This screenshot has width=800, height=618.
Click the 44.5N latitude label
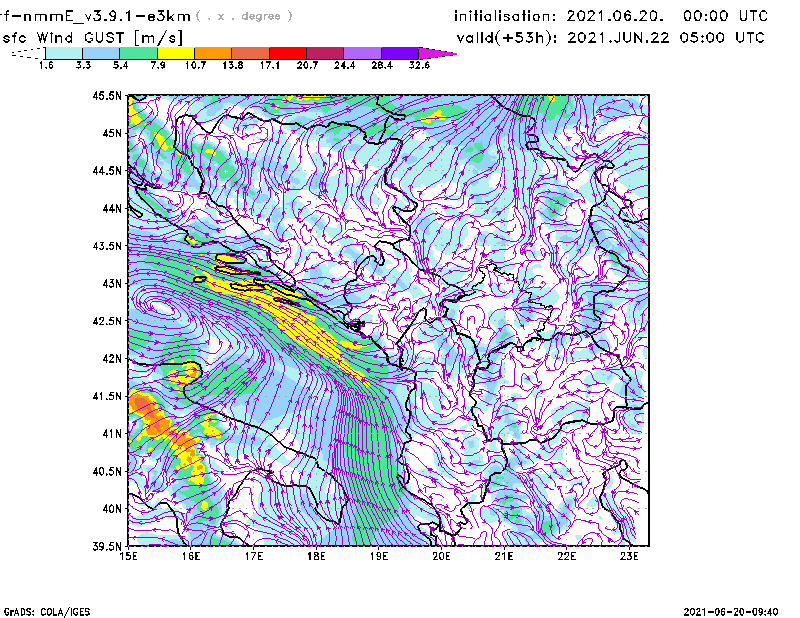point(108,170)
